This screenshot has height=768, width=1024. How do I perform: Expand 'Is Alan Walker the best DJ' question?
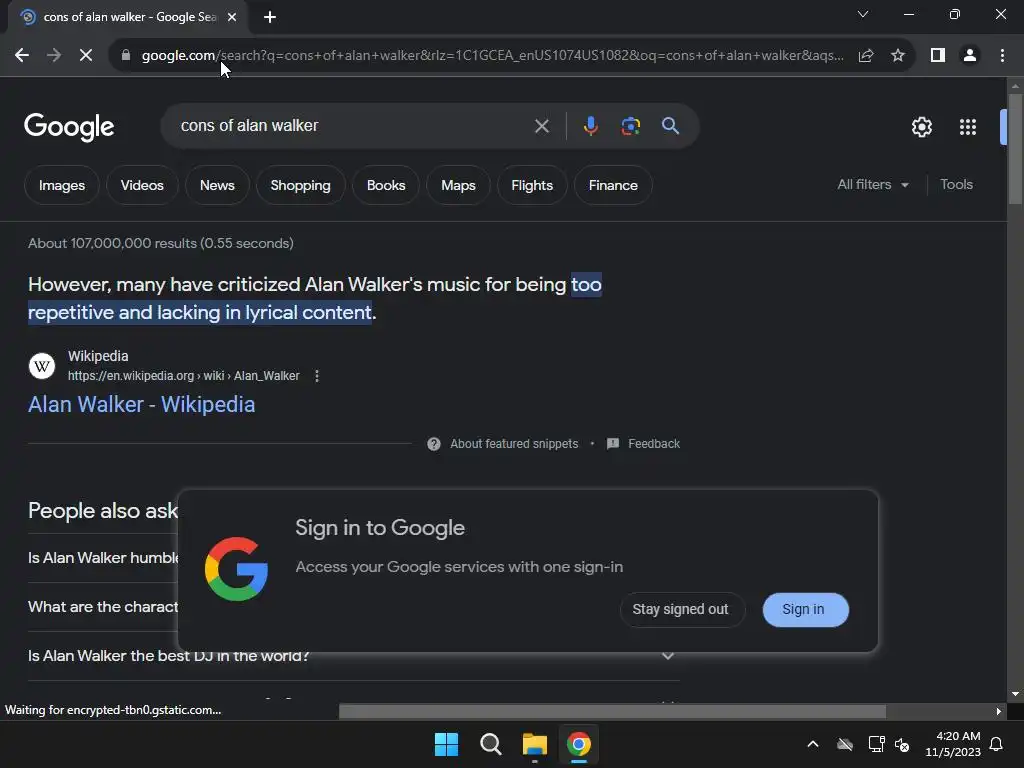point(353,656)
